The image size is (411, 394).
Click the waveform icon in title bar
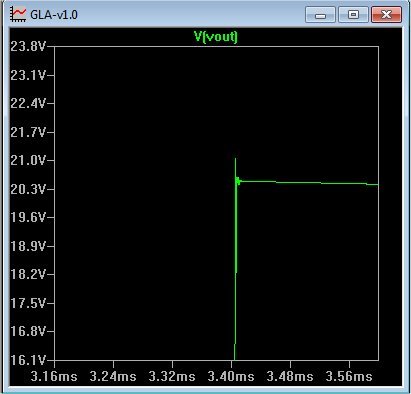18,14
